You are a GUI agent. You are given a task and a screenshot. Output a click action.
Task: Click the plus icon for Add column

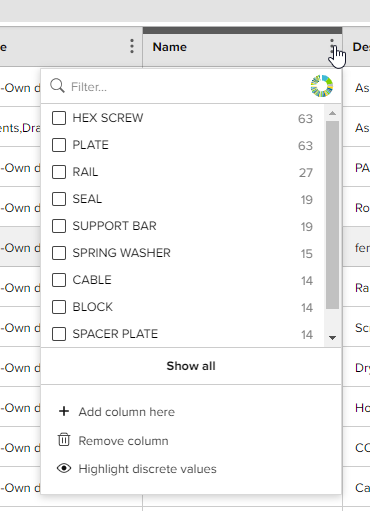pos(64,411)
